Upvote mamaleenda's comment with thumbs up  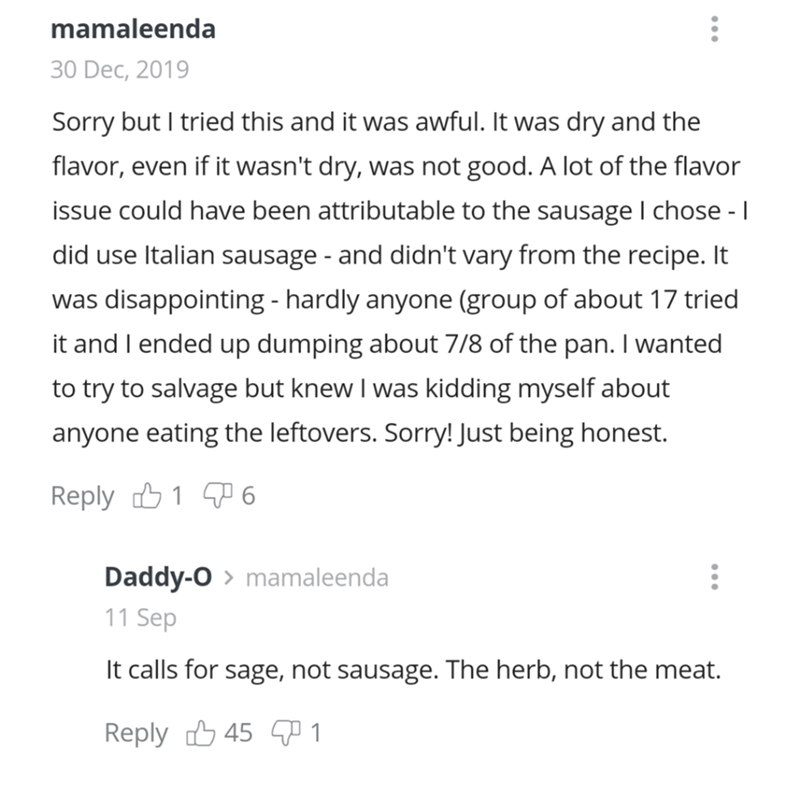(x=145, y=496)
